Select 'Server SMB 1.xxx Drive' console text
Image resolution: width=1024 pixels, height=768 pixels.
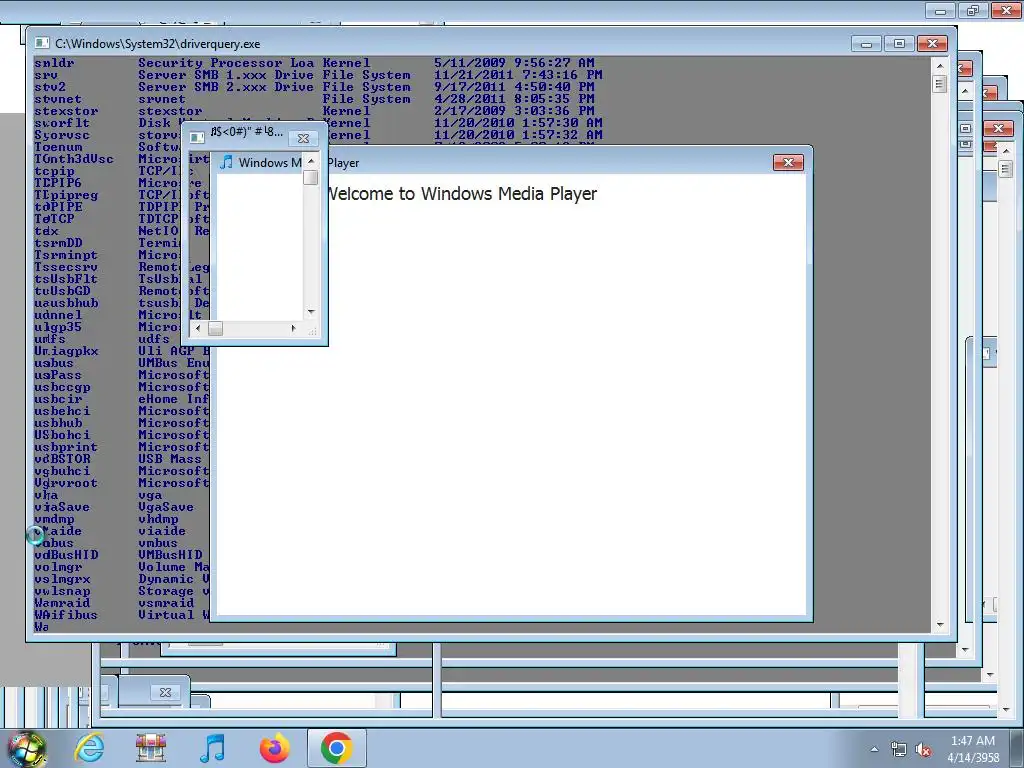[x=226, y=75]
